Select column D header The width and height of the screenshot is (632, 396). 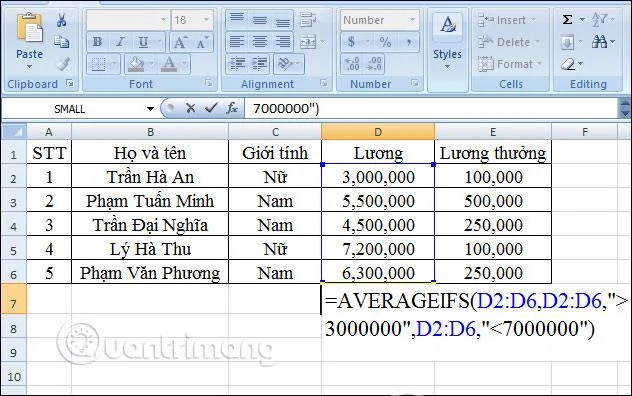378,132
